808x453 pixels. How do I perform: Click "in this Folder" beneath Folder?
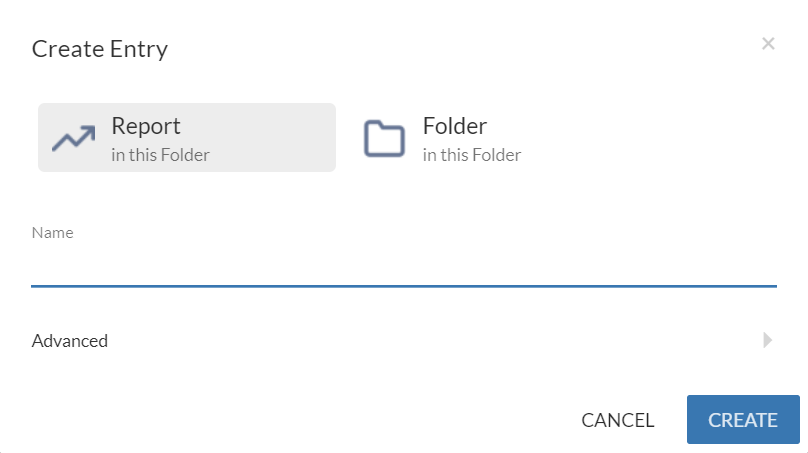[472, 155]
